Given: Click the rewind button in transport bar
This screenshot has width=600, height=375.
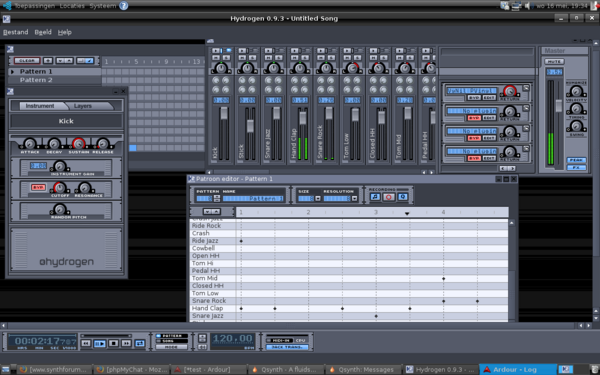Looking at the screenshot, I should (86, 343).
